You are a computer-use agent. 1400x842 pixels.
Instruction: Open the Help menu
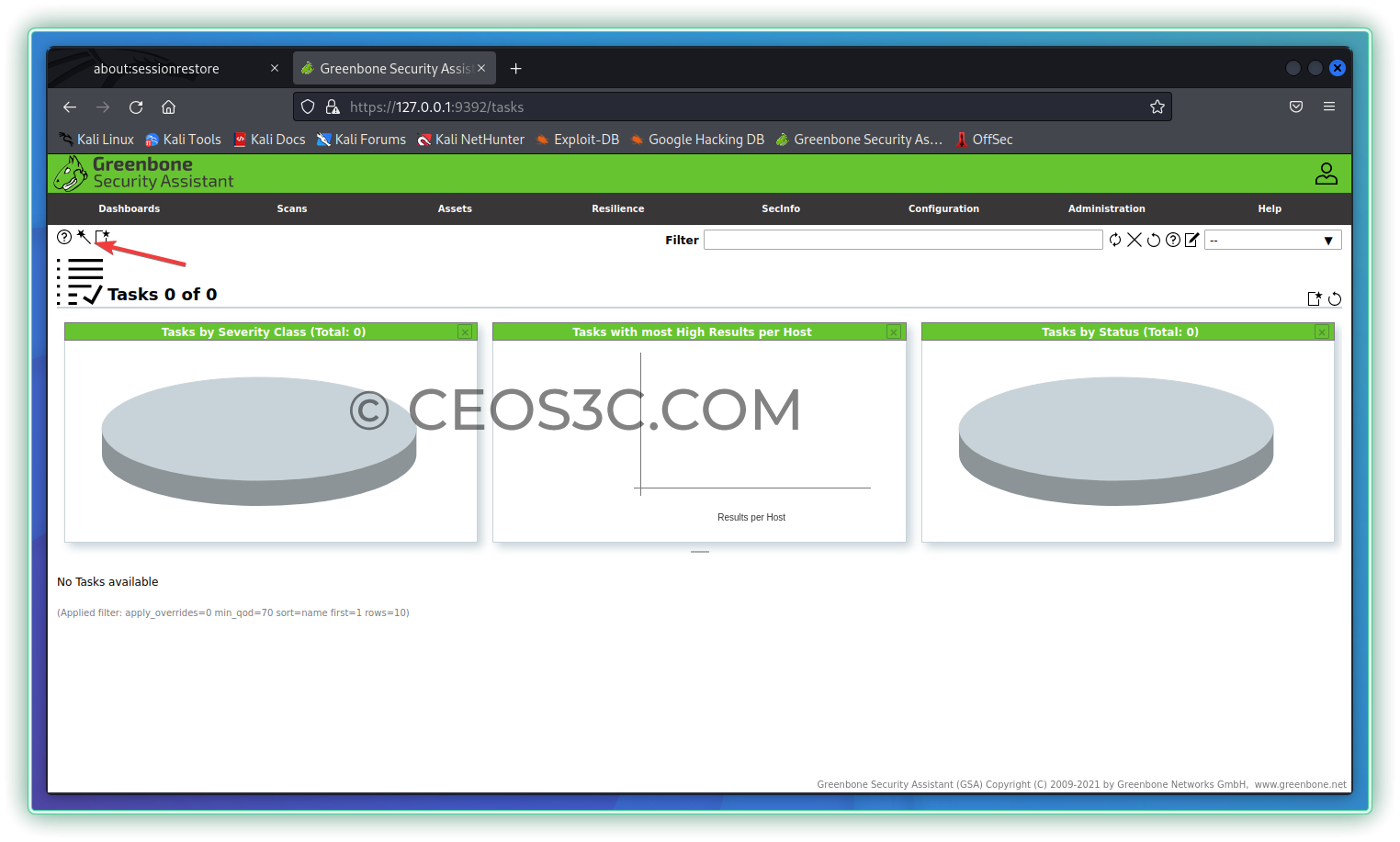pos(1270,209)
